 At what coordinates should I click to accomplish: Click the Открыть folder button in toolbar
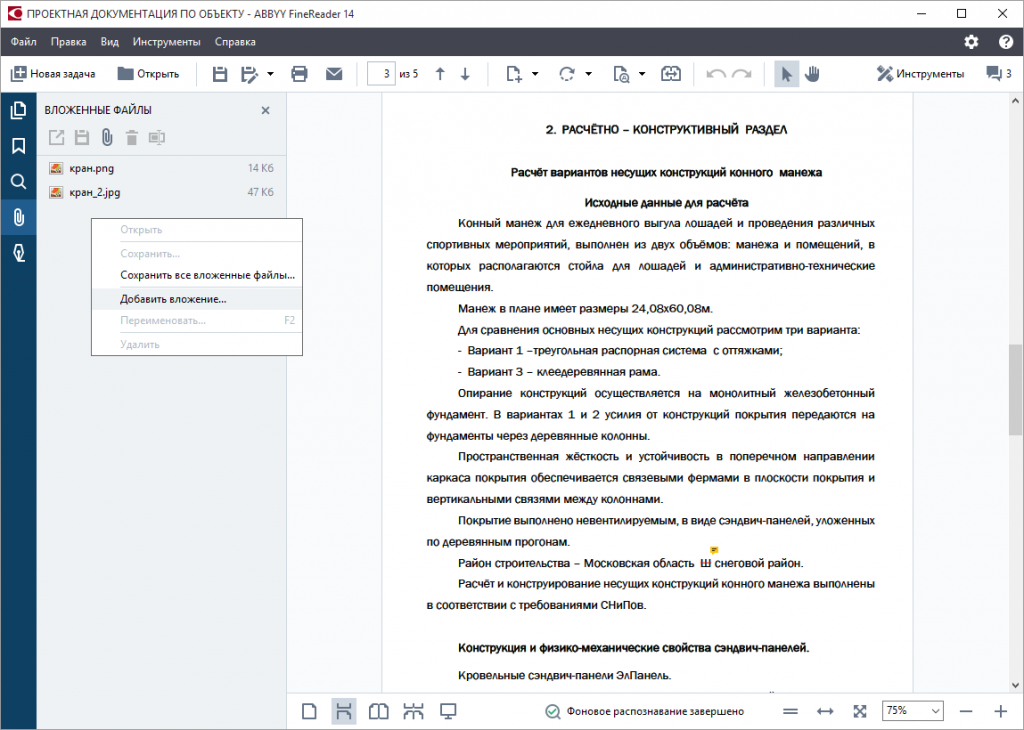click(148, 74)
